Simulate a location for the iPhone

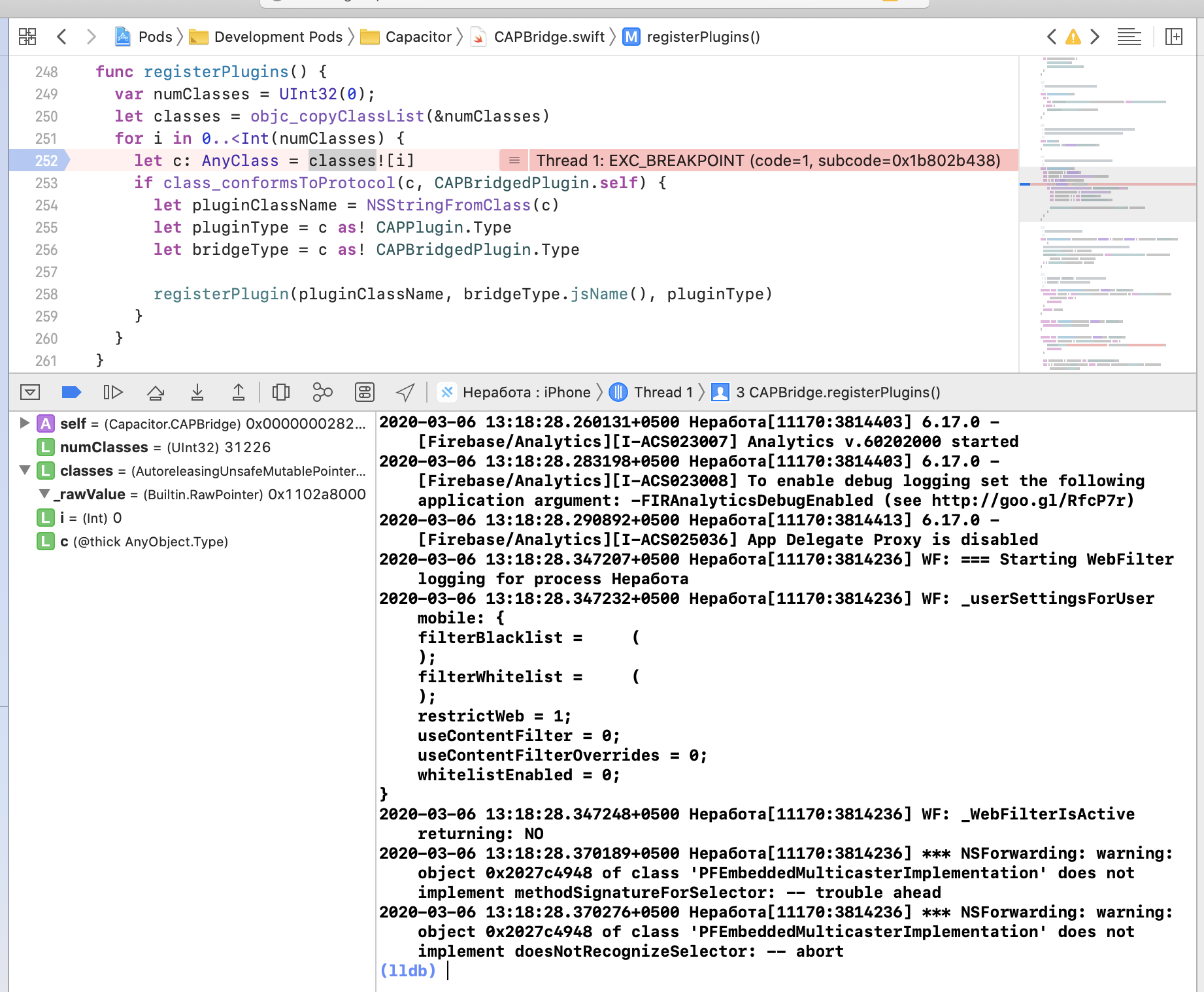coord(405,392)
